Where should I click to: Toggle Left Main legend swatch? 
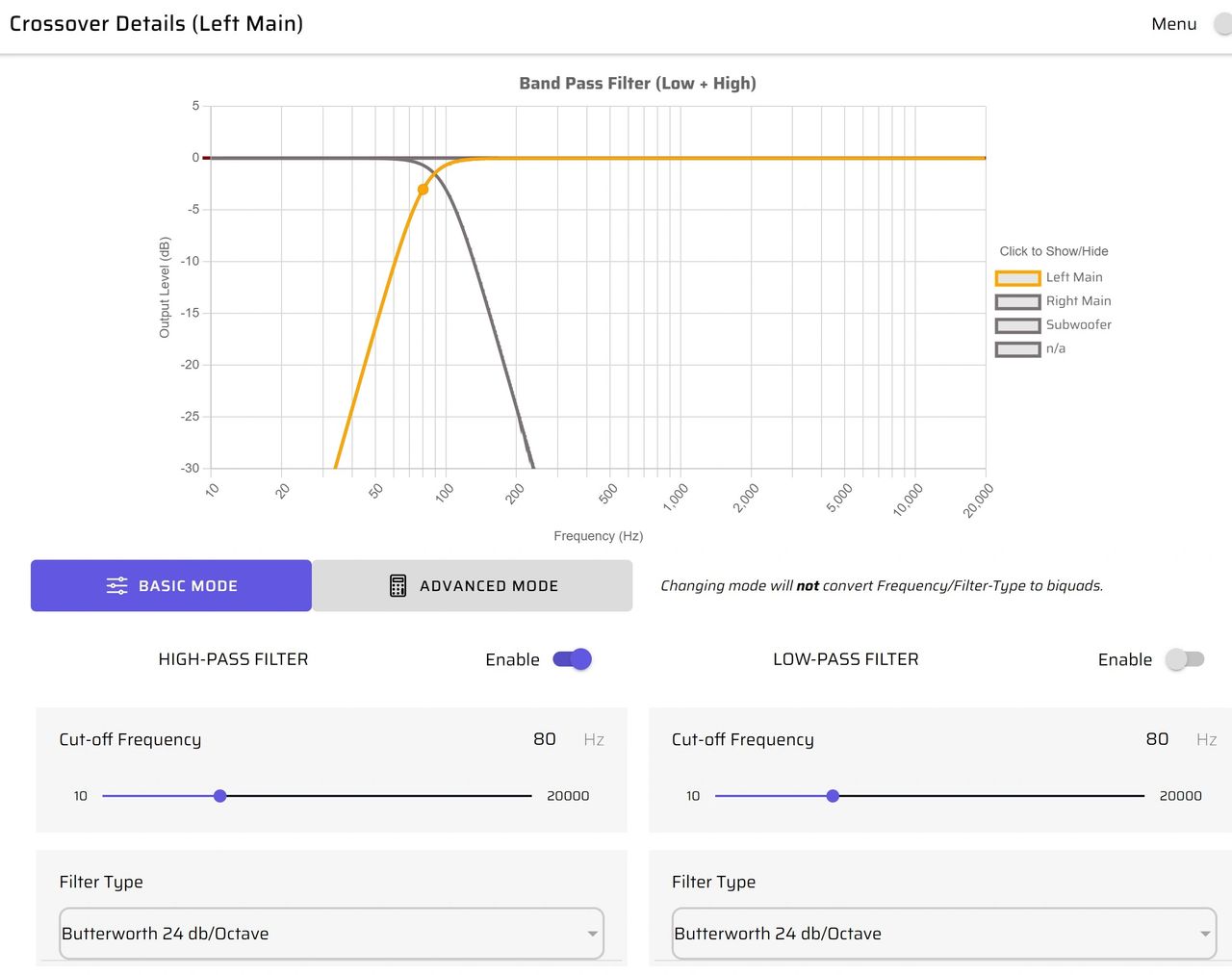[x=1017, y=278]
